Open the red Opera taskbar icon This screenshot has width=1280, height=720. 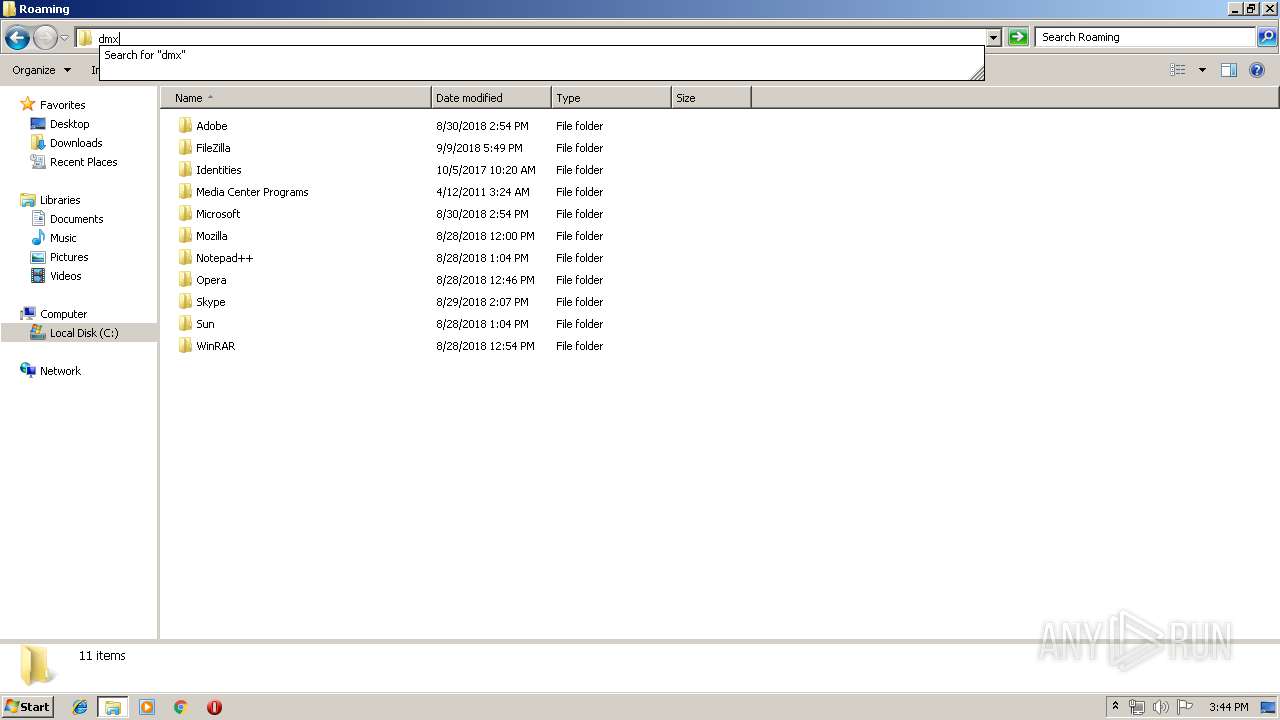[x=214, y=707]
